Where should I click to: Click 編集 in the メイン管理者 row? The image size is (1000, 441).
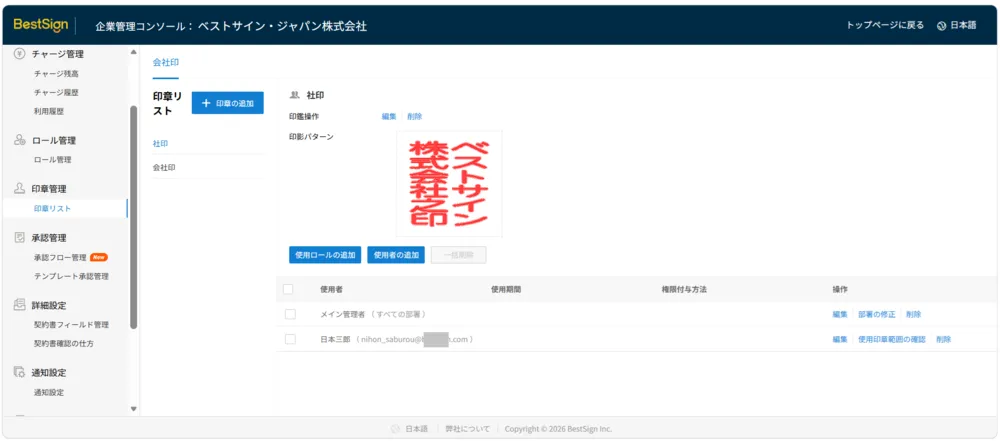point(840,314)
